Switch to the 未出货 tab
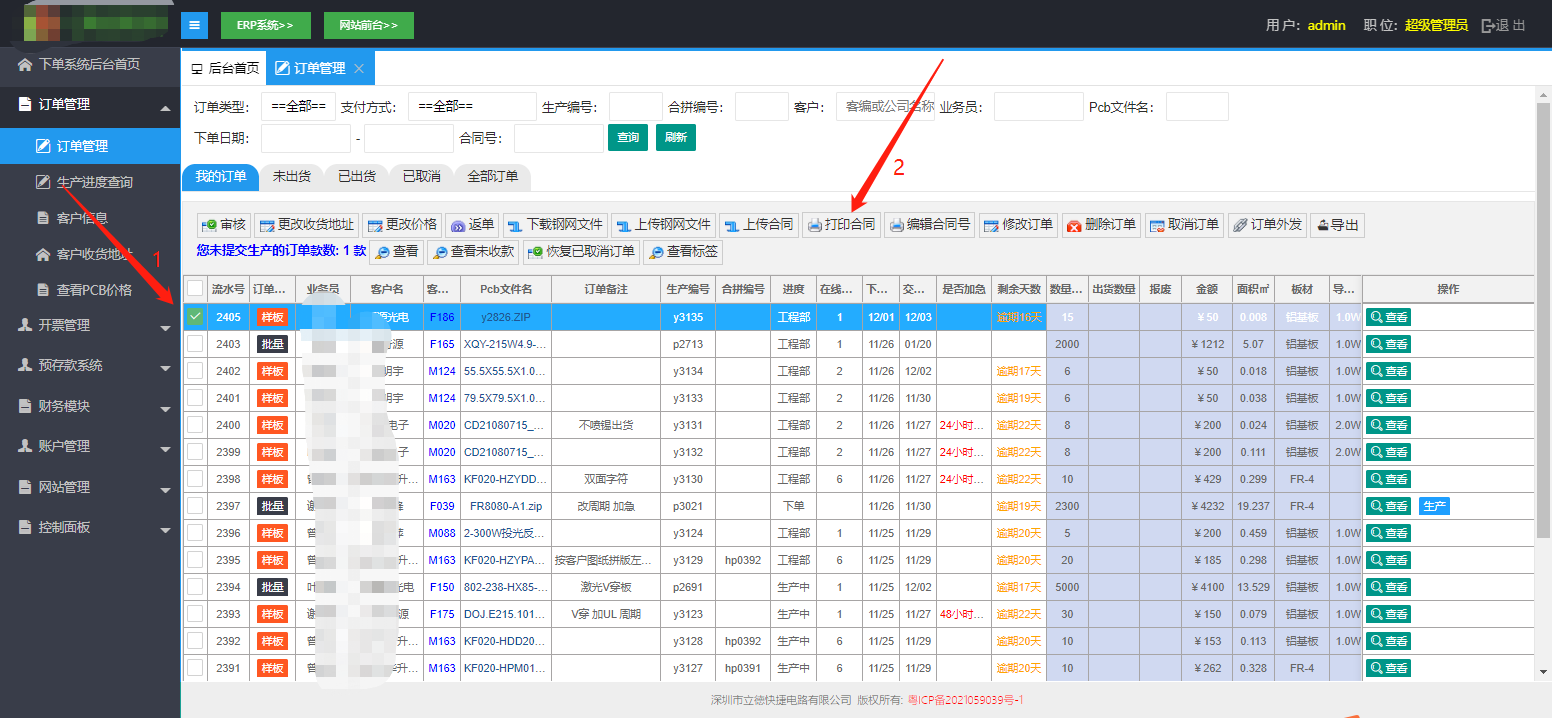 click(291, 176)
